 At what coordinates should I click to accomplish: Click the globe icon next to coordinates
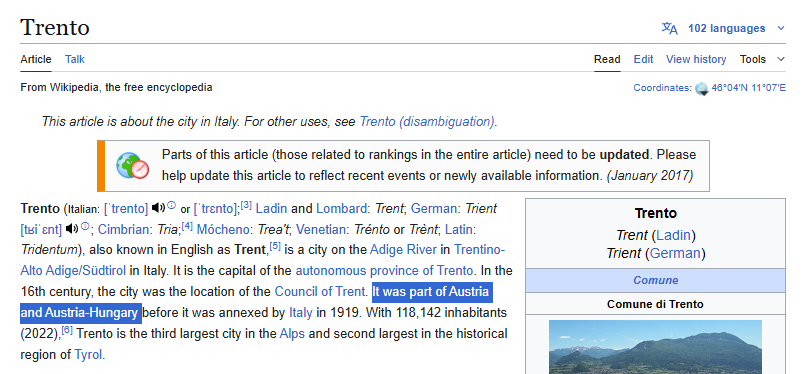coord(702,89)
